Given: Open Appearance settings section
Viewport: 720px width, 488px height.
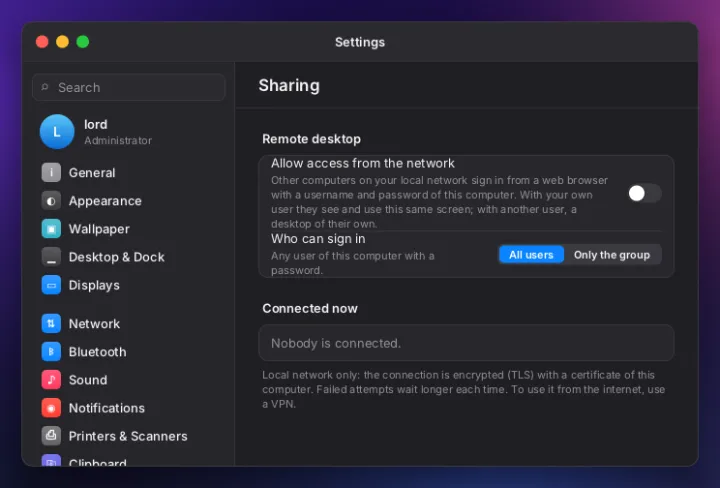Looking at the screenshot, I should pos(105,201).
